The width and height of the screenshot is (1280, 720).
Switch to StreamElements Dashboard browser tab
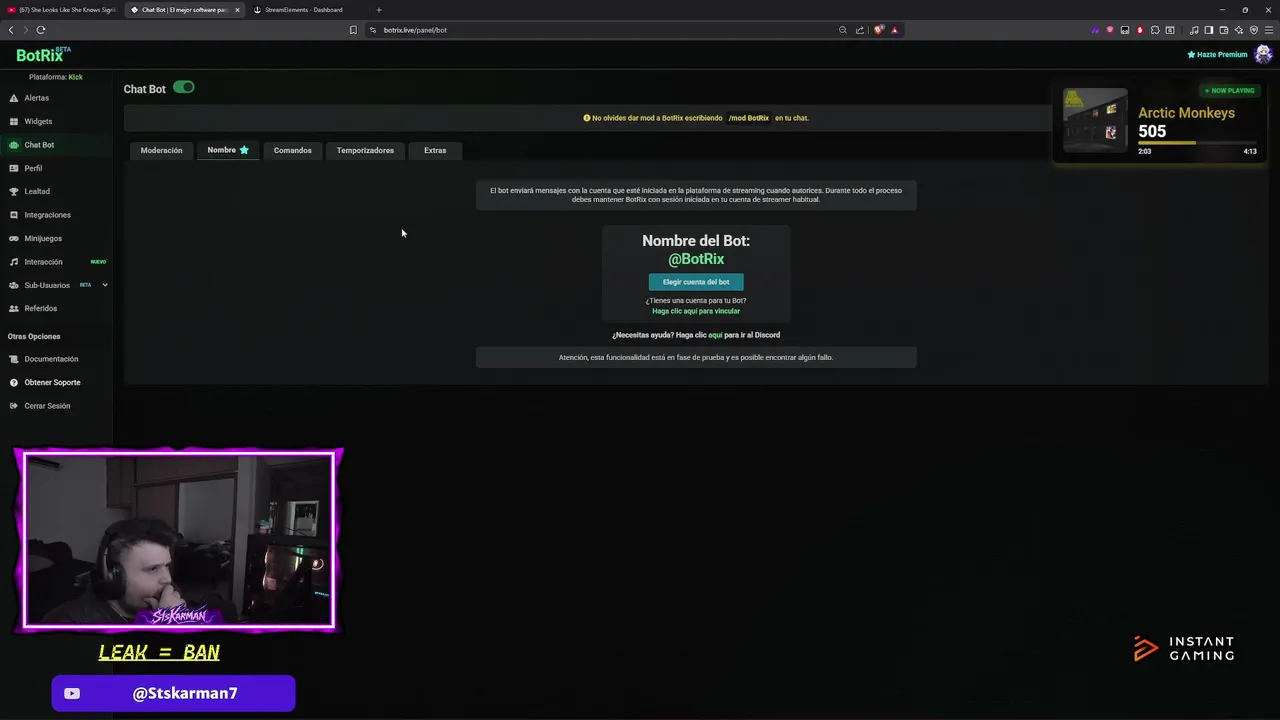tap(303, 10)
